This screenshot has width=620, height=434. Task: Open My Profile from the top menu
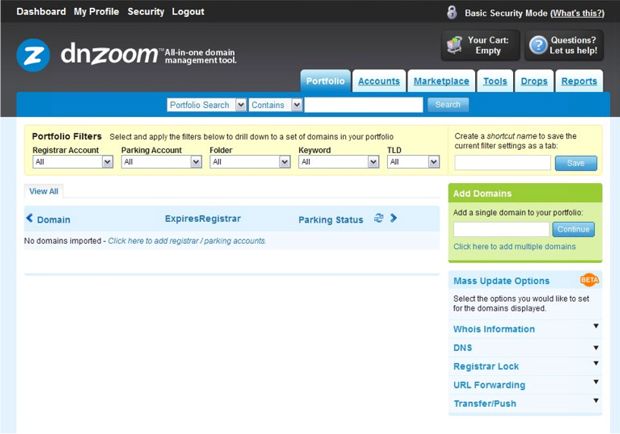click(x=96, y=11)
